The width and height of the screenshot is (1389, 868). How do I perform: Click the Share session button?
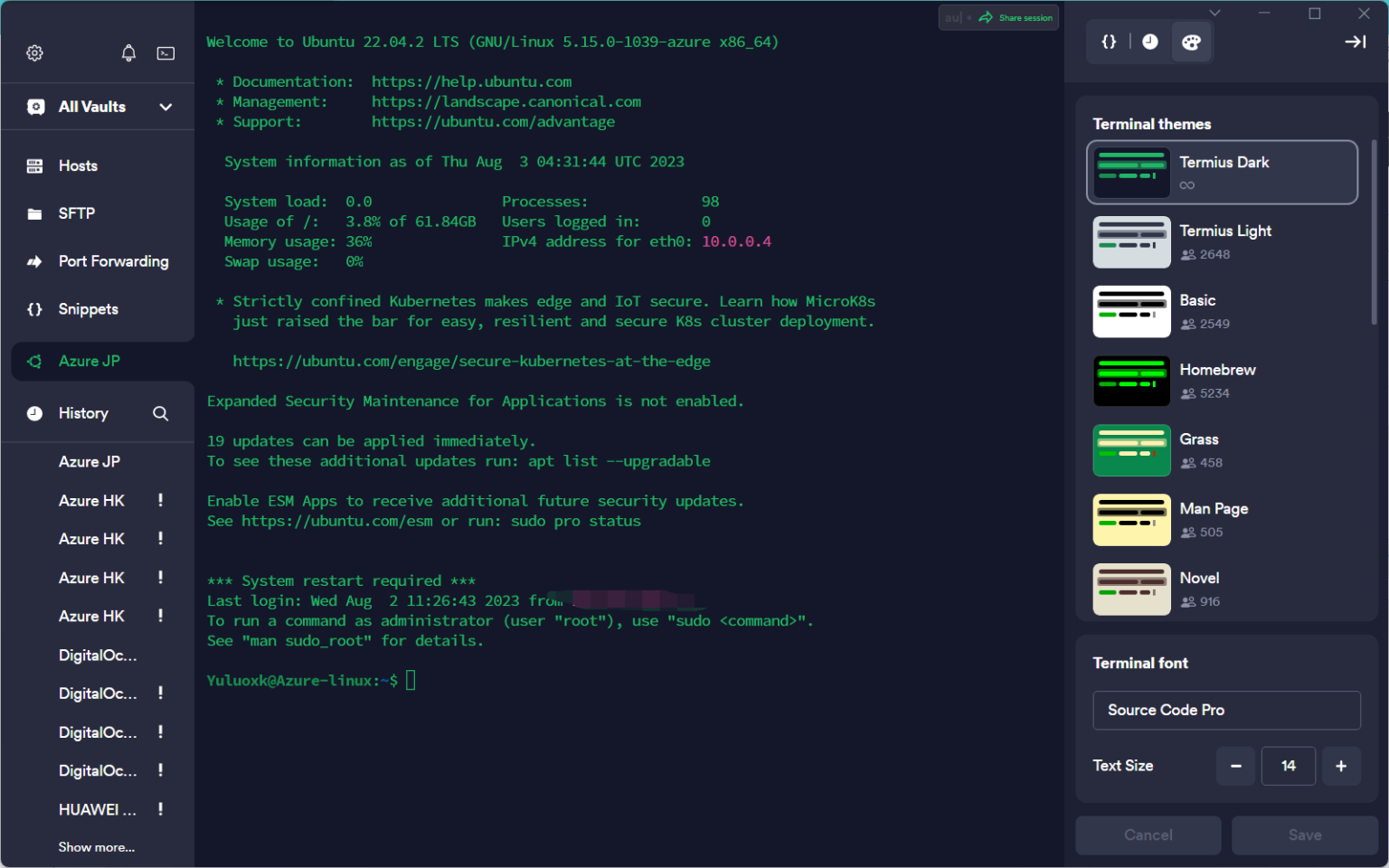1016,17
